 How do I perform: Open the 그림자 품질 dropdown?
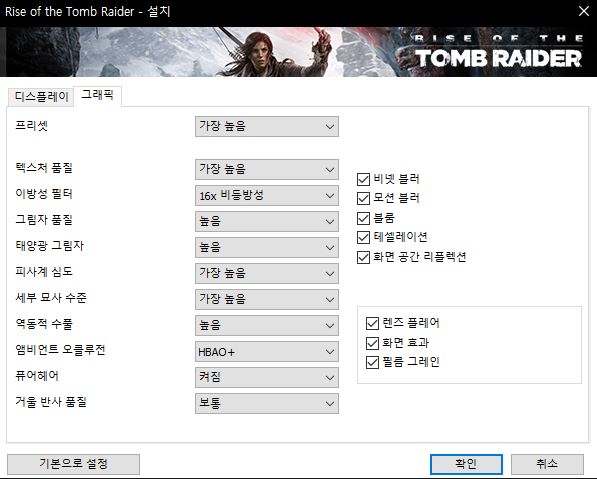(267, 222)
